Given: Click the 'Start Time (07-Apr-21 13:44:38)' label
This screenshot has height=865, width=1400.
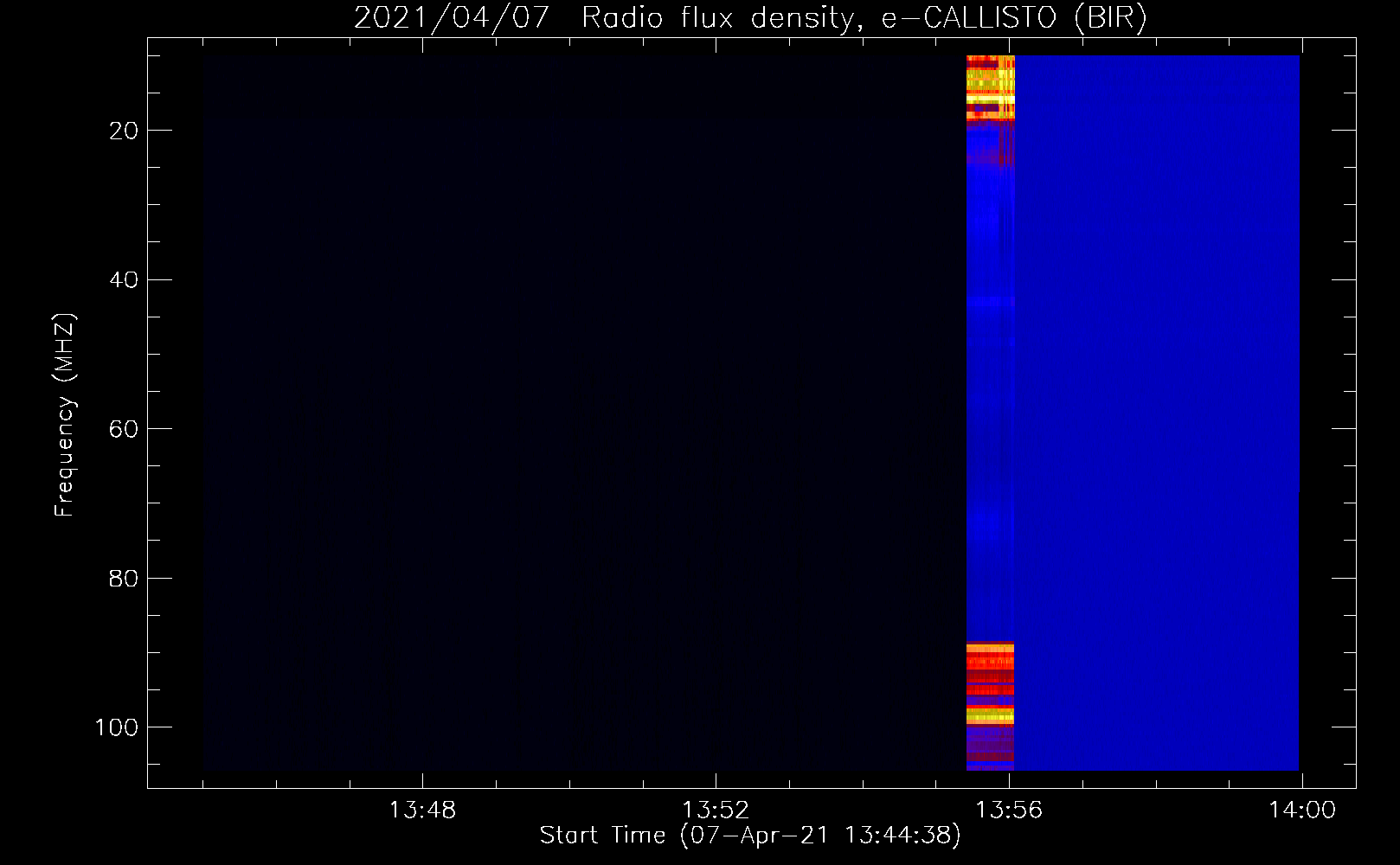Looking at the screenshot, I should coord(750,836).
